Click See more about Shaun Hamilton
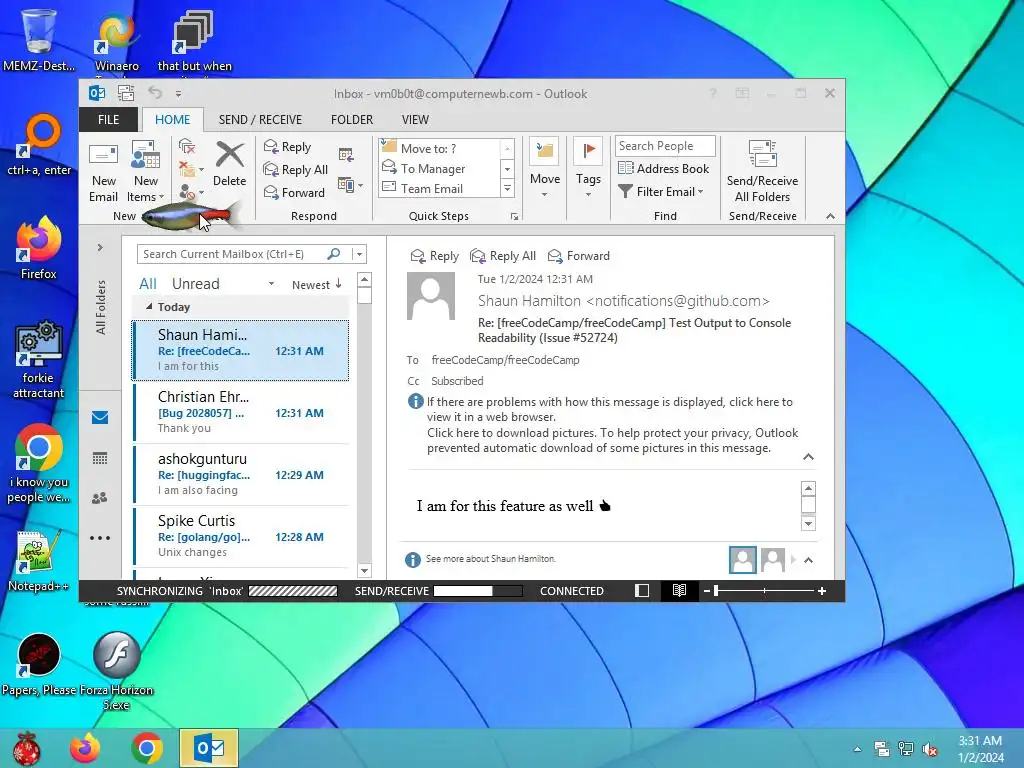 [x=490, y=559]
